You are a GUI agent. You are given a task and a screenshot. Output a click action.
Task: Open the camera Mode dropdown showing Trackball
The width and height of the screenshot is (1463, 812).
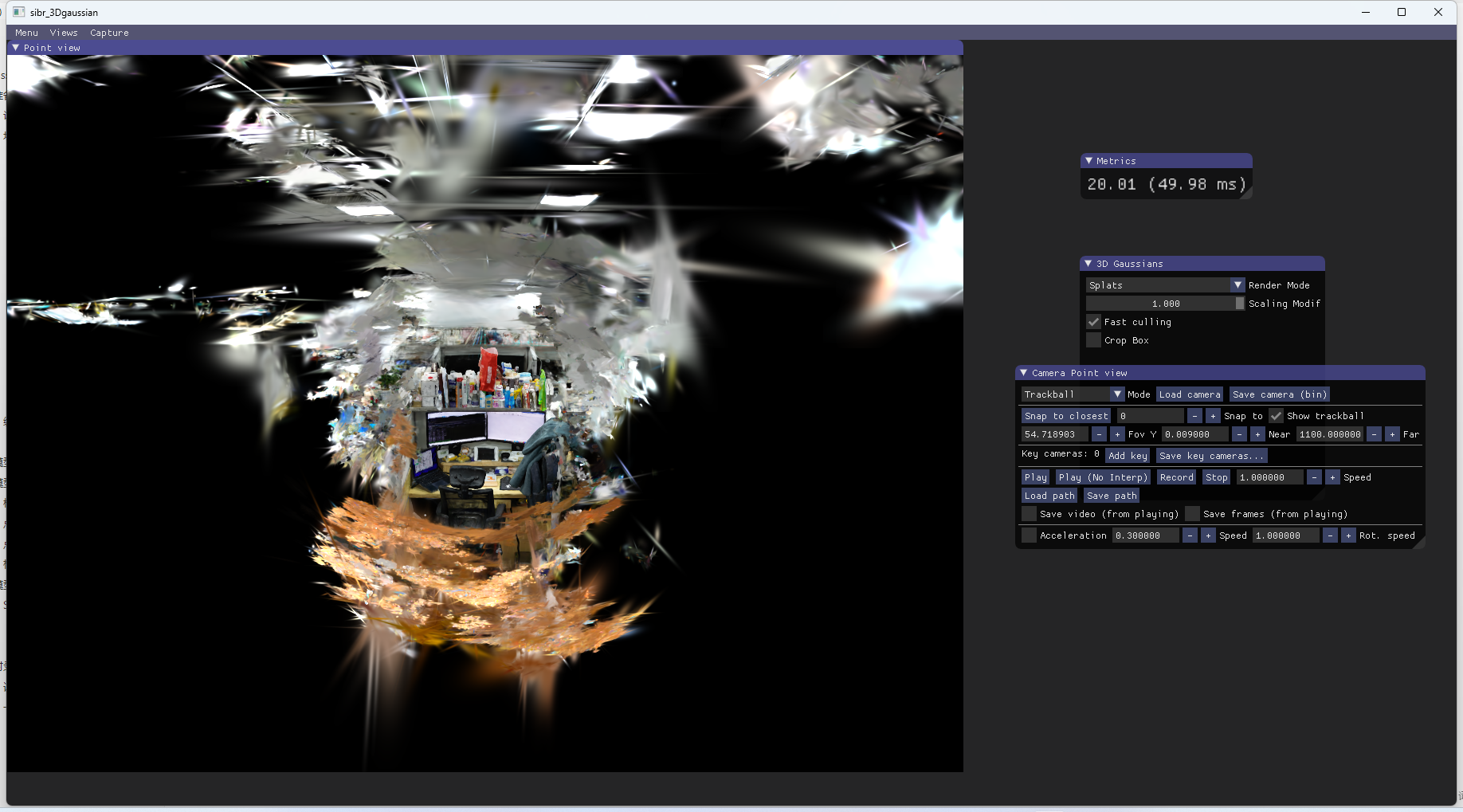click(x=1117, y=394)
